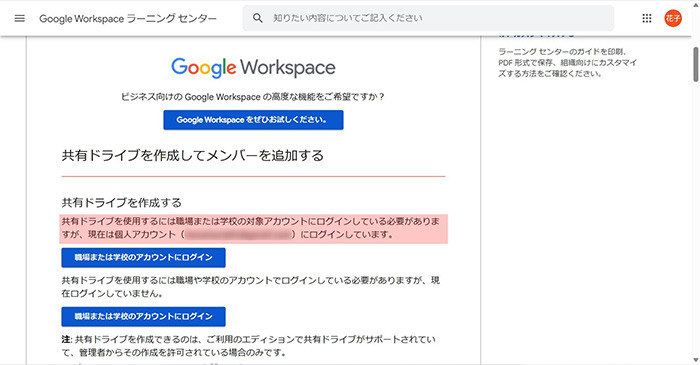Click paragraph ending 在ログインしていません。
The image size is (700, 365).
250,287
